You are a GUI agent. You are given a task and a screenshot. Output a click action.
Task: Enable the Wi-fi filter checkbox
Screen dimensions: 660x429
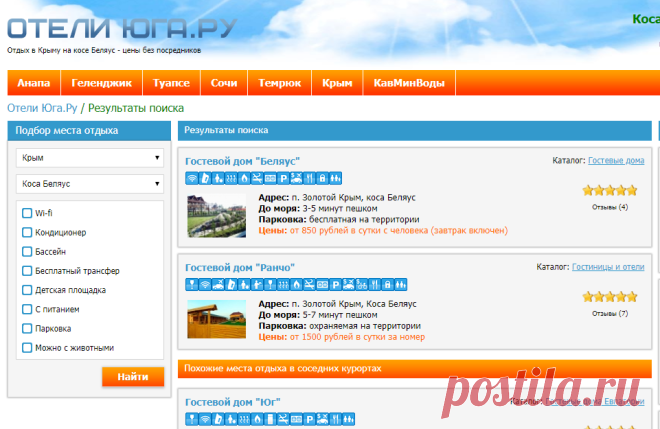(x=27, y=213)
